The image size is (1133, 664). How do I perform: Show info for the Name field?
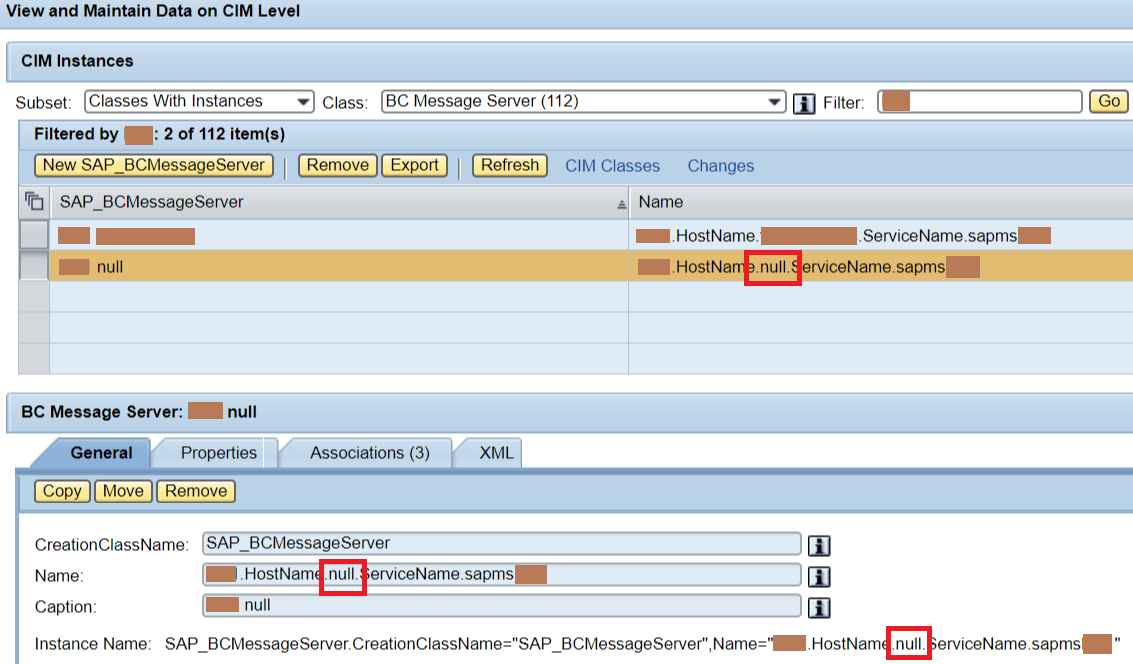(x=819, y=577)
